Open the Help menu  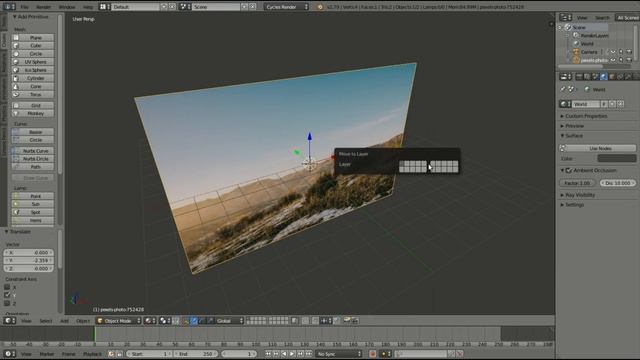click(x=88, y=7)
